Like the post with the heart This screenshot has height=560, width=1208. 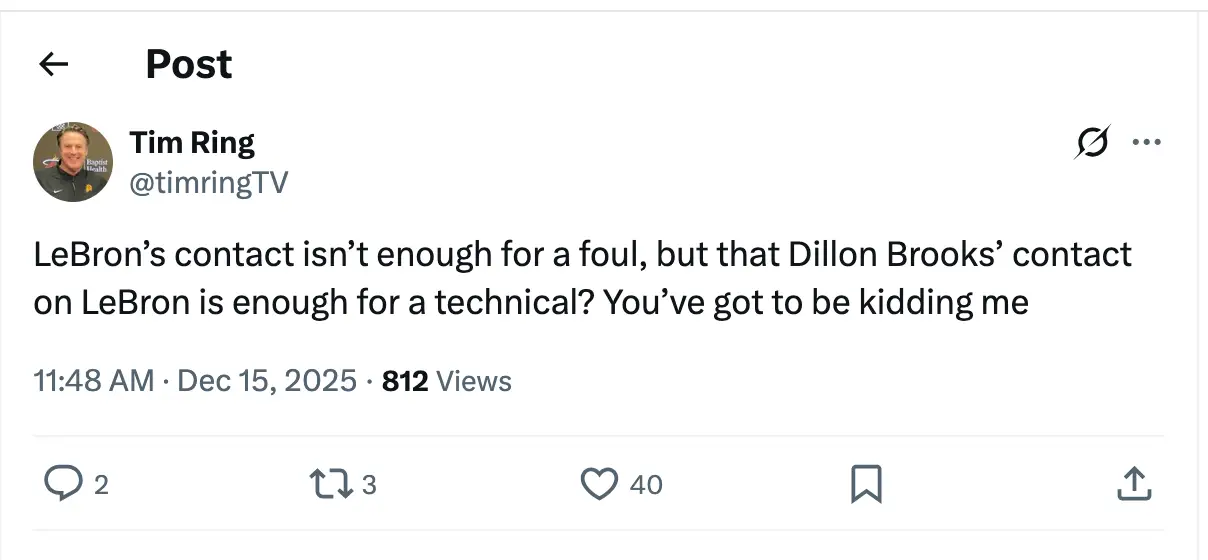[x=599, y=484]
